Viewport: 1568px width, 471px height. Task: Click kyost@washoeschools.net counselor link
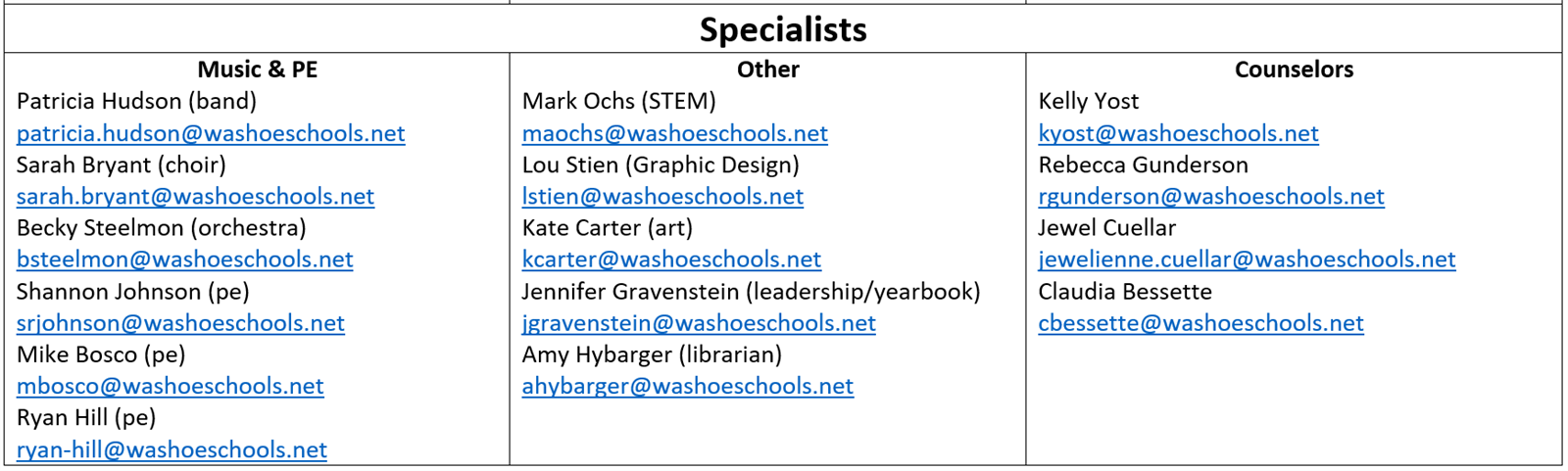pos(1179,133)
